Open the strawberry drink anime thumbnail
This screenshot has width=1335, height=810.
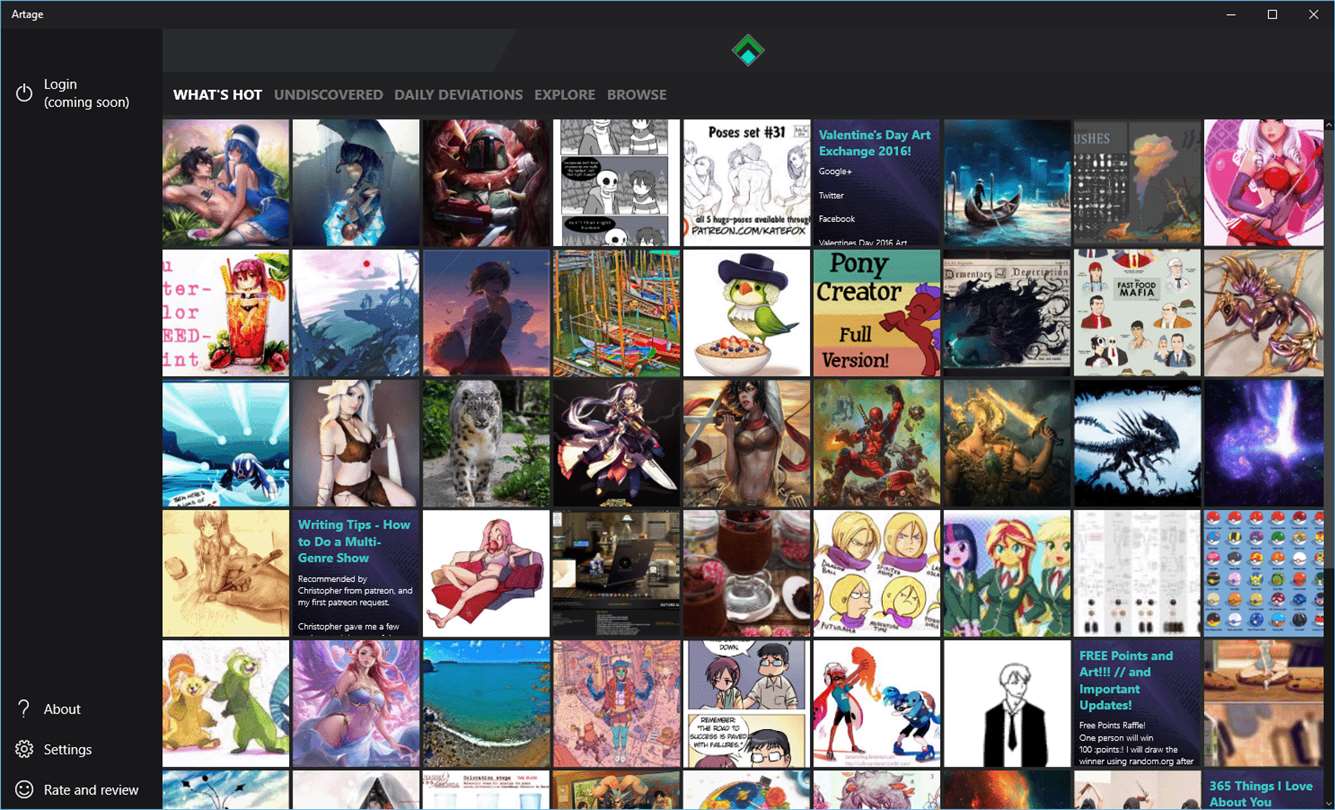226,313
